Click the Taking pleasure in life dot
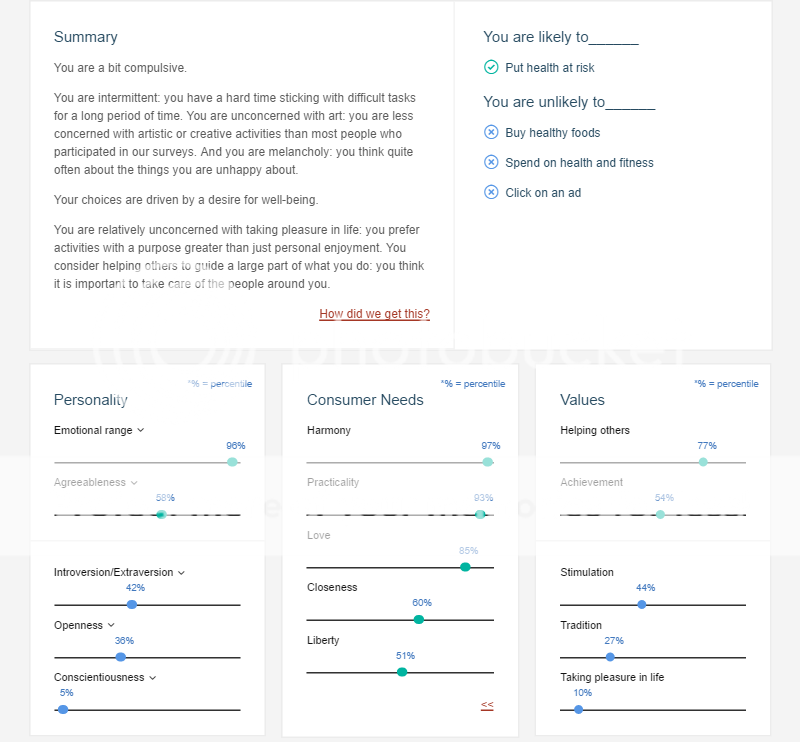 [579, 709]
